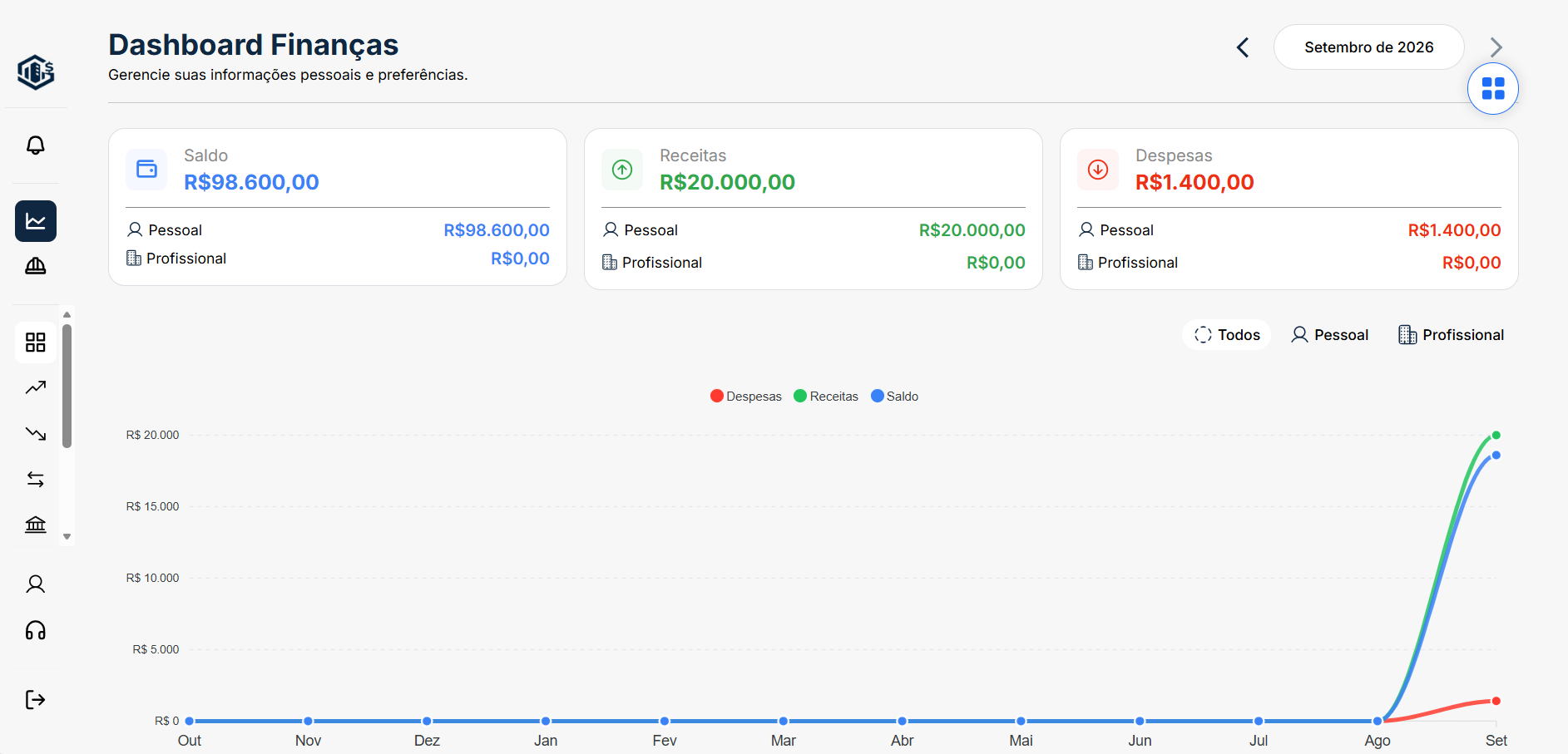Click the Ago data point on chart

click(x=1378, y=721)
